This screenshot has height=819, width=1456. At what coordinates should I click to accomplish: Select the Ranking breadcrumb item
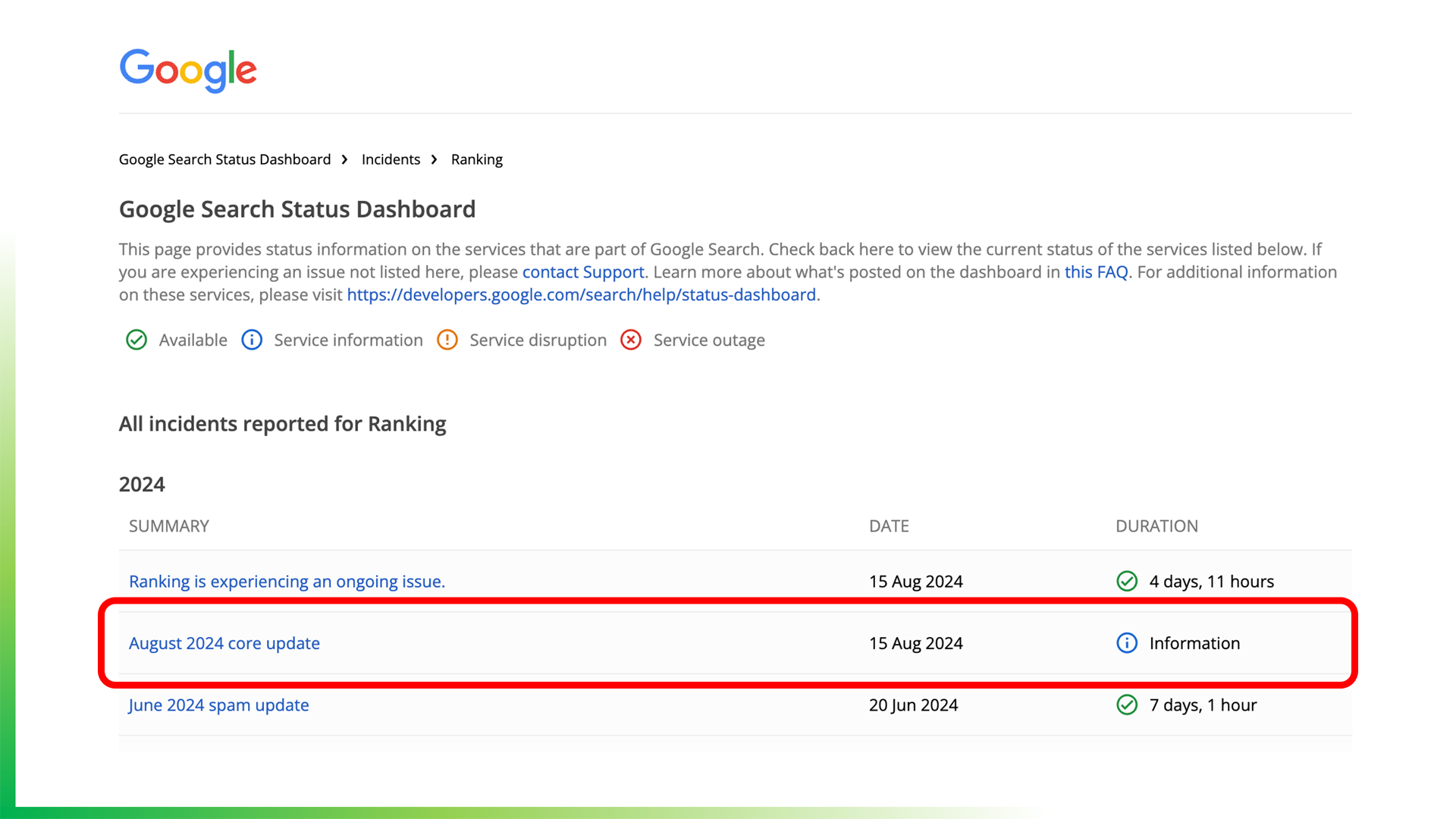pos(476,159)
